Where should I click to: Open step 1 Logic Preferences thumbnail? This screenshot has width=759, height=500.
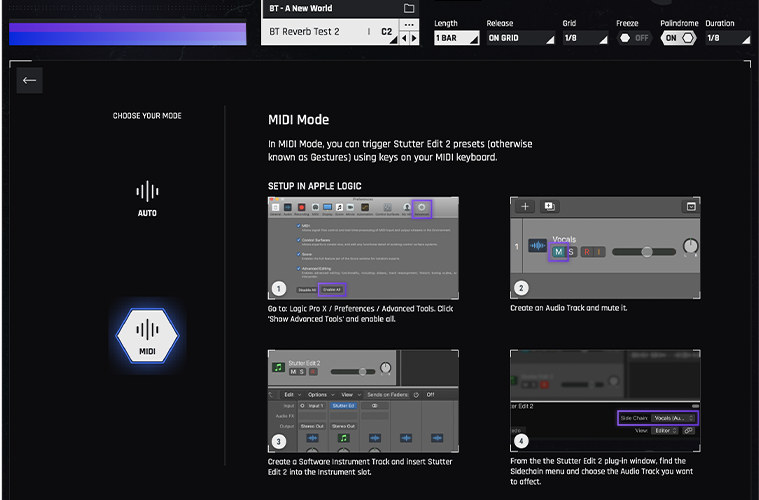(x=363, y=248)
